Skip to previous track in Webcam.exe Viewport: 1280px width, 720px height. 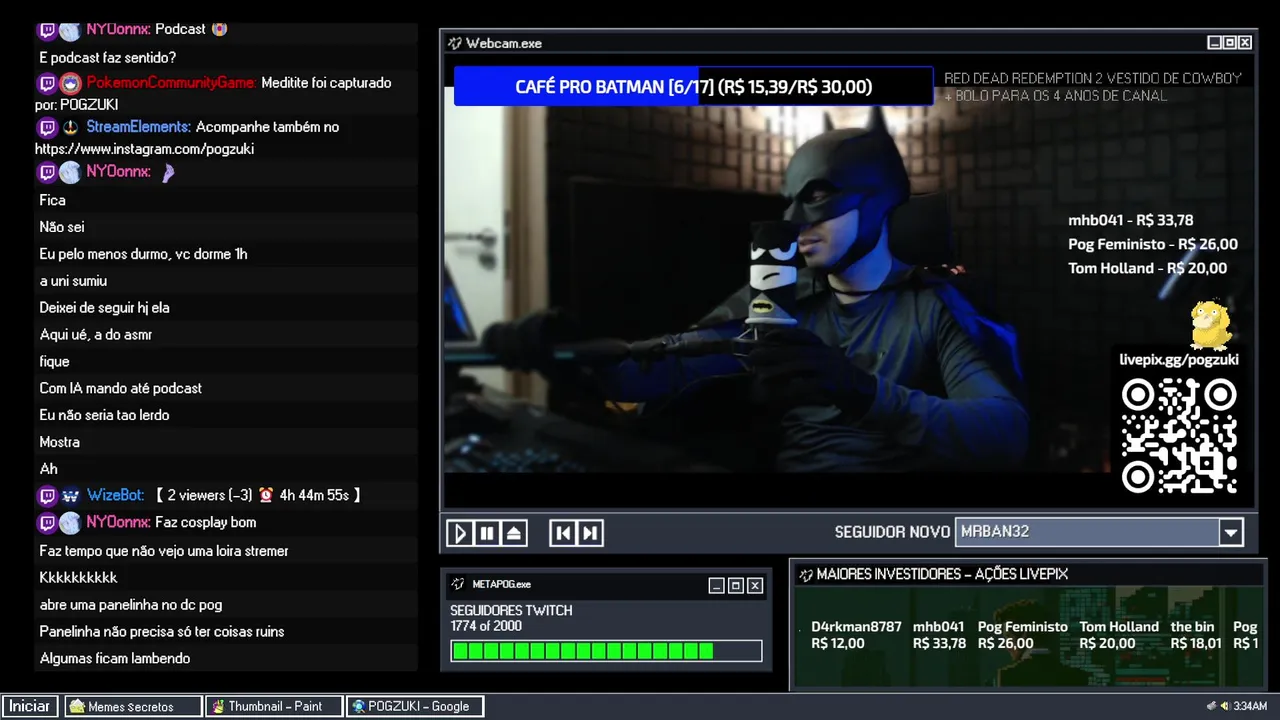pos(563,533)
